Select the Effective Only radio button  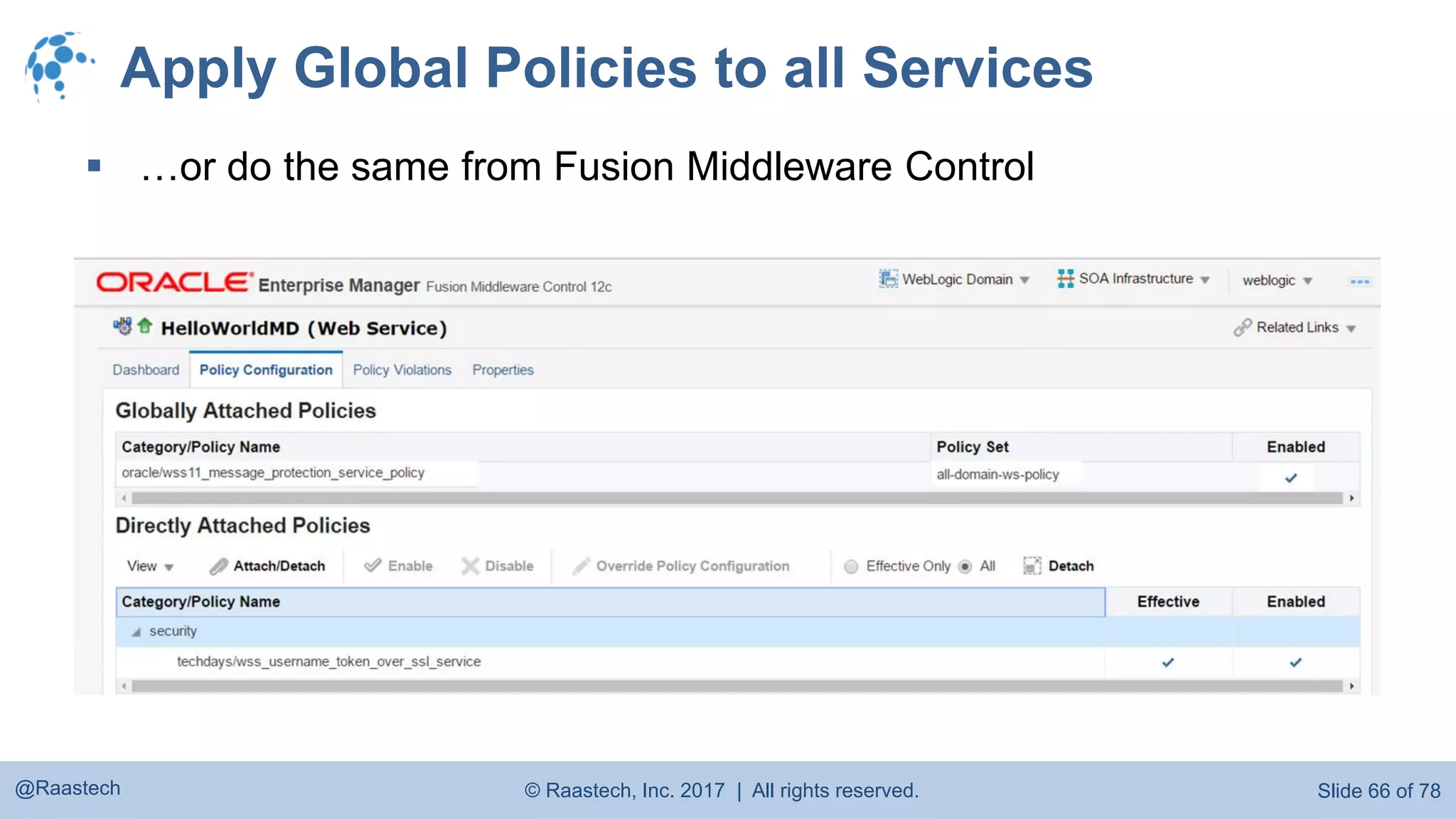point(851,567)
